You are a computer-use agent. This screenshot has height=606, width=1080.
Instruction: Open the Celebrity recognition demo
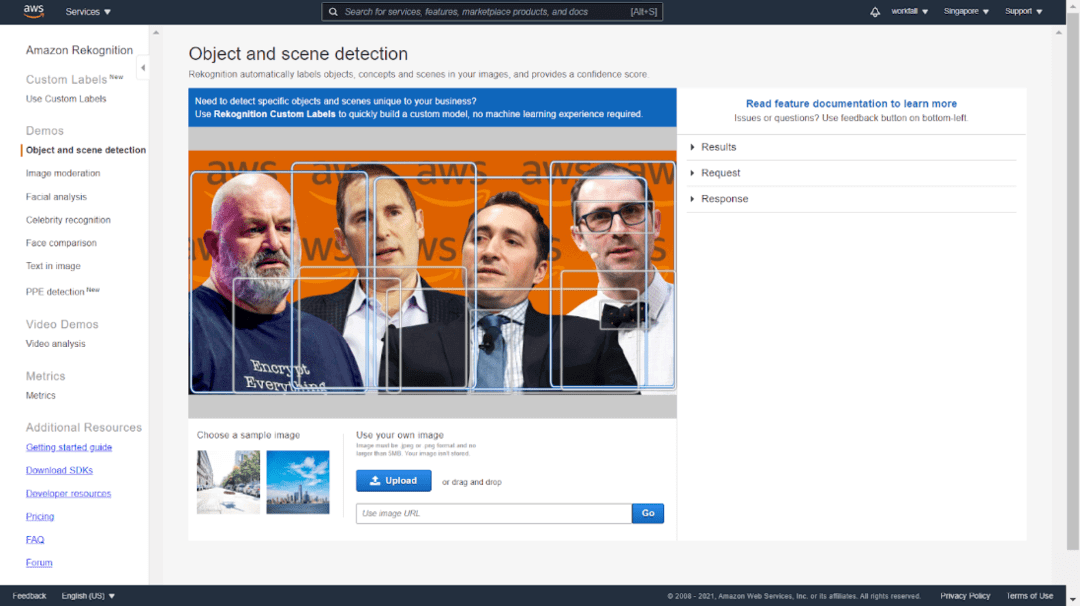click(x=68, y=219)
